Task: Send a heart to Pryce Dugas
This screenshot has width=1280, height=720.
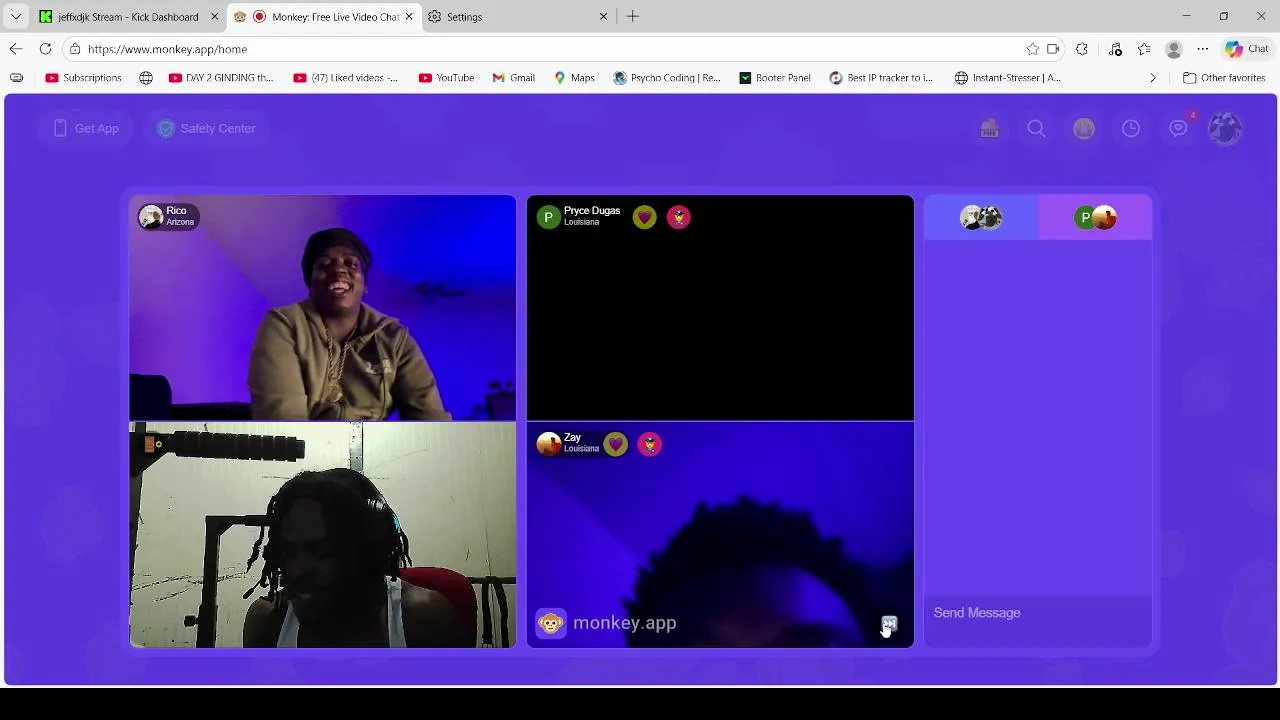Action: coord(644,217)
